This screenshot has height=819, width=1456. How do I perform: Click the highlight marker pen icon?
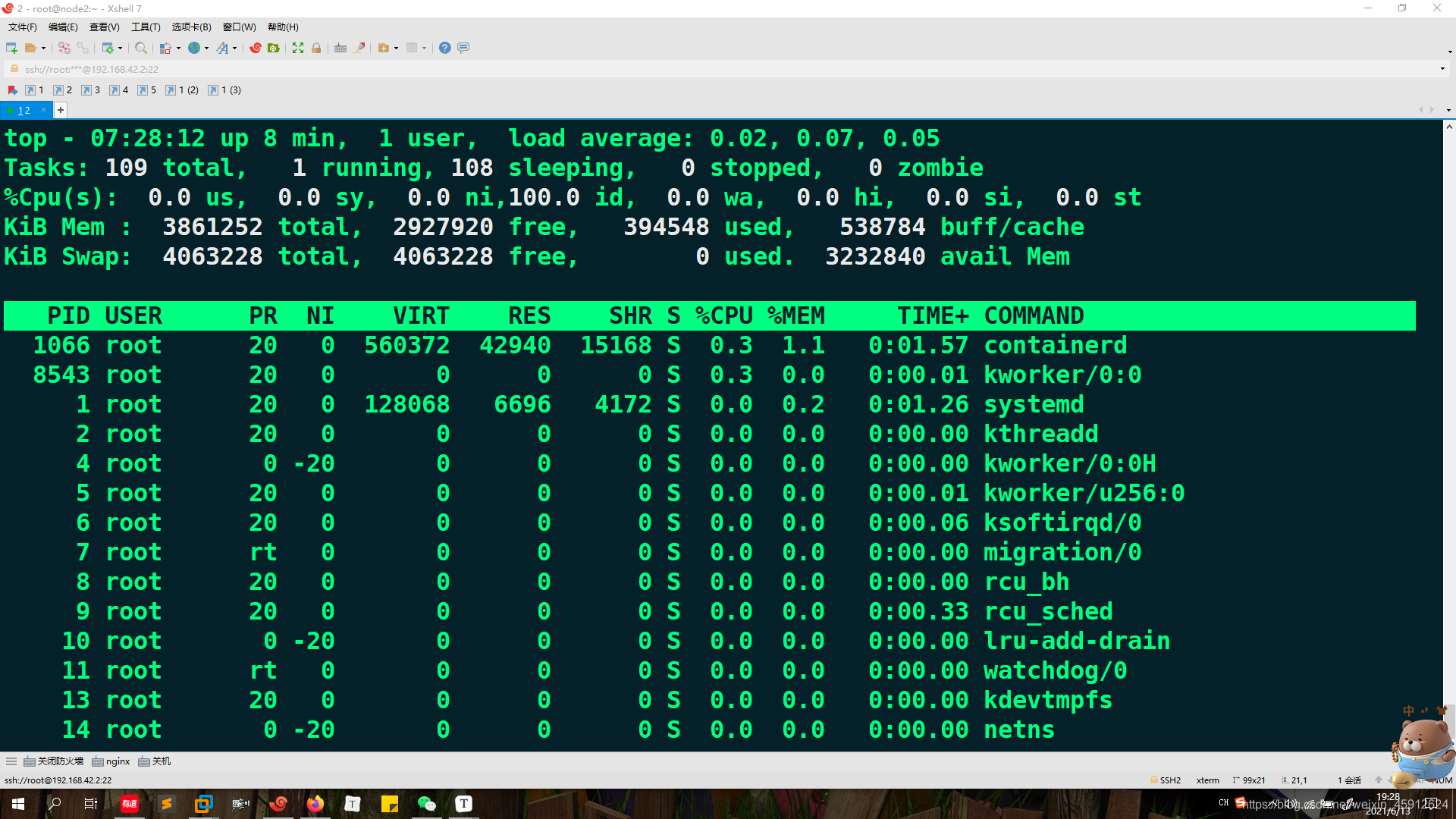point(360,48)
